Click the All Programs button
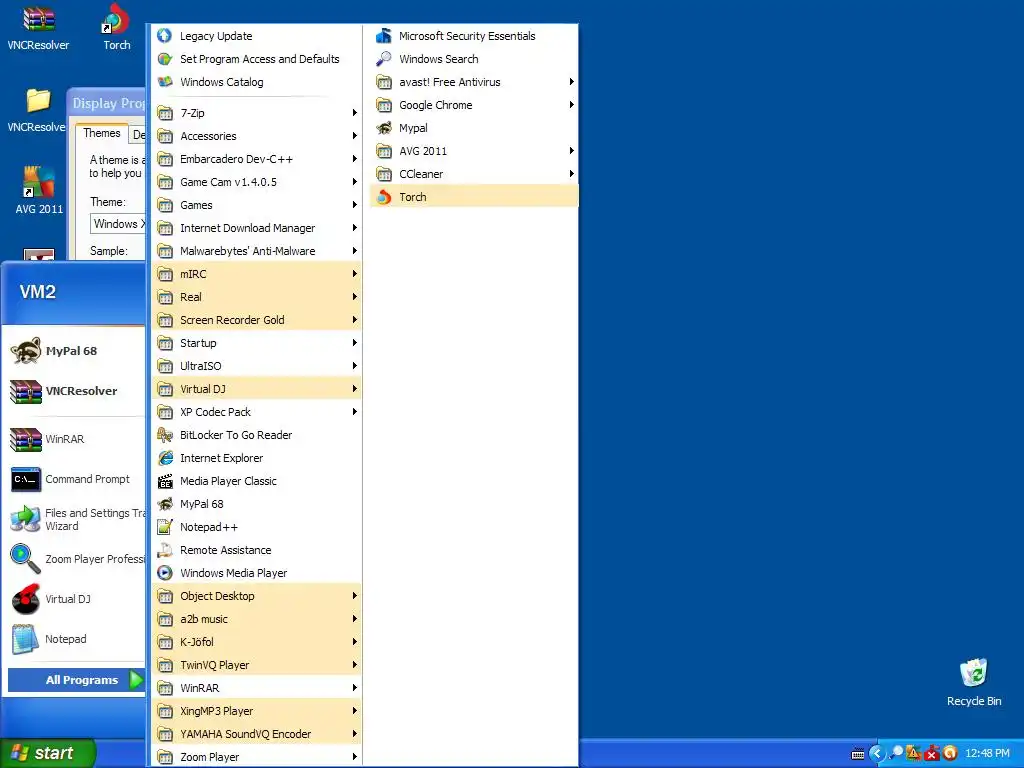This screenshot has height=768, width=1024. pyautogui.click(x=76, y=680)
